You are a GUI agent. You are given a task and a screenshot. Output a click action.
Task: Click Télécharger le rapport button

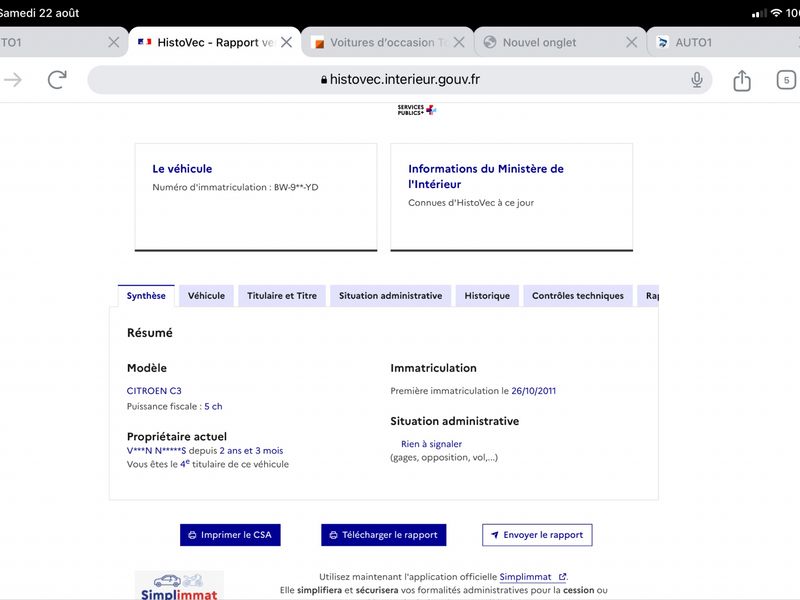384,535
